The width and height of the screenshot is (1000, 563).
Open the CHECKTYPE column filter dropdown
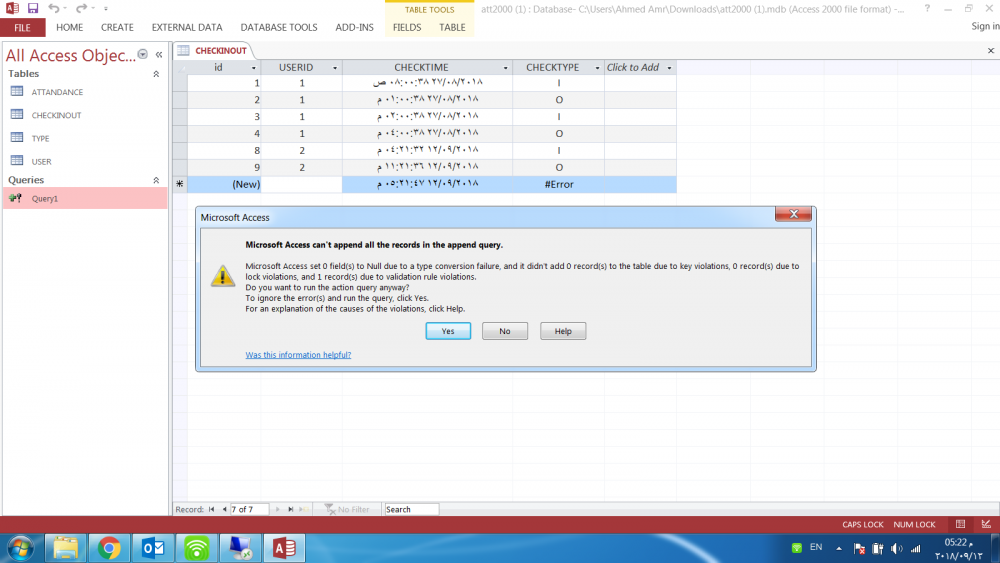click(598, 68)
